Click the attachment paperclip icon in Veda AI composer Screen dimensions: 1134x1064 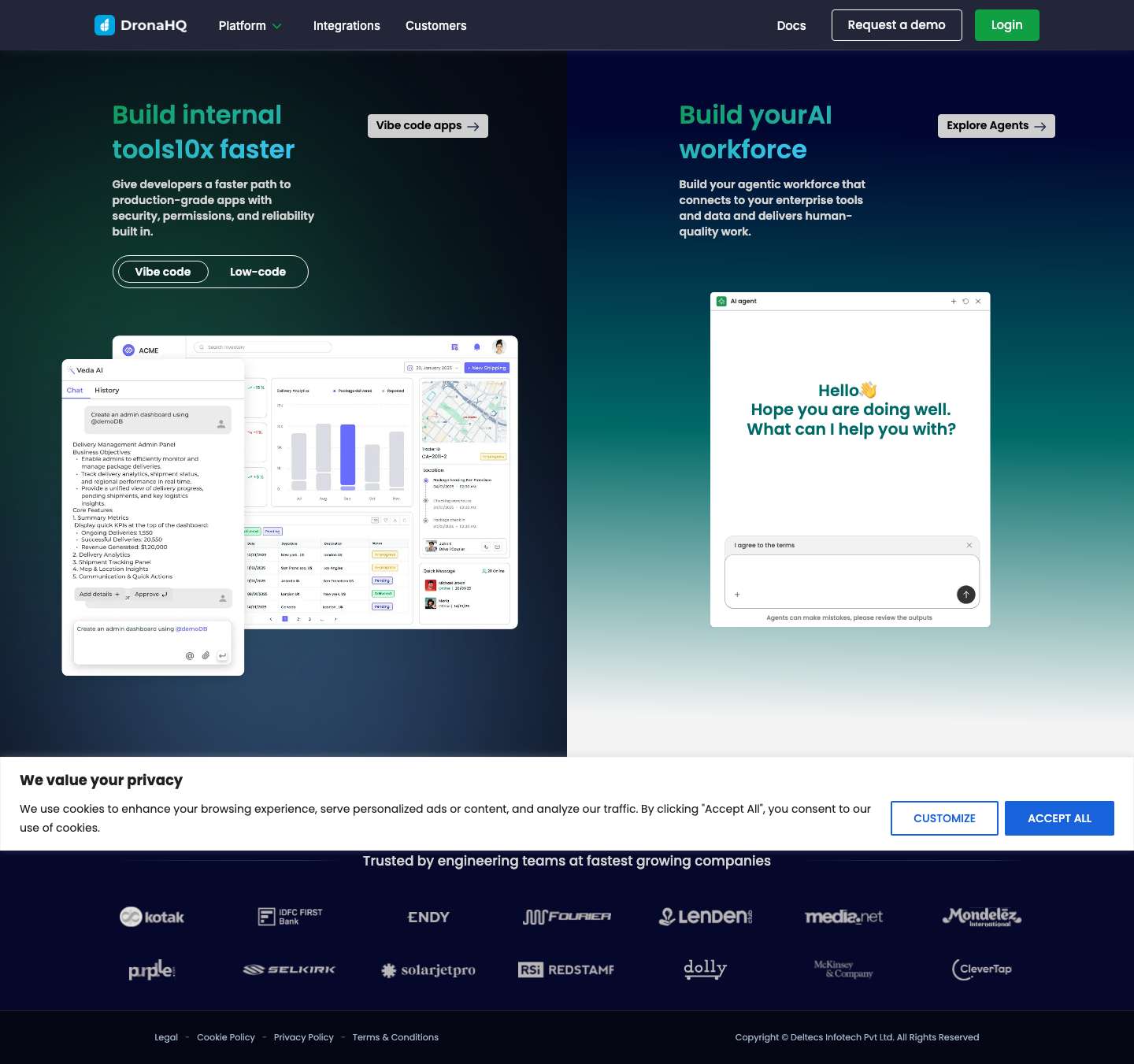click(206, 655)
